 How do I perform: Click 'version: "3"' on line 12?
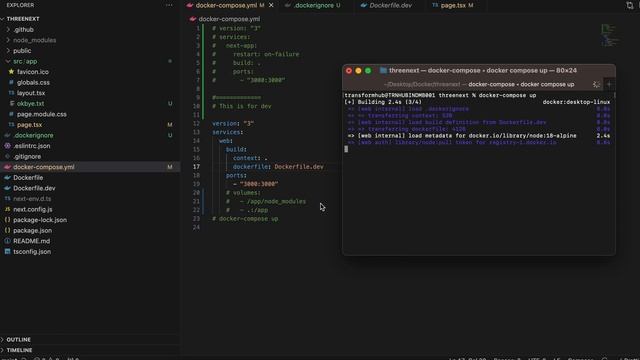point(233,123)
